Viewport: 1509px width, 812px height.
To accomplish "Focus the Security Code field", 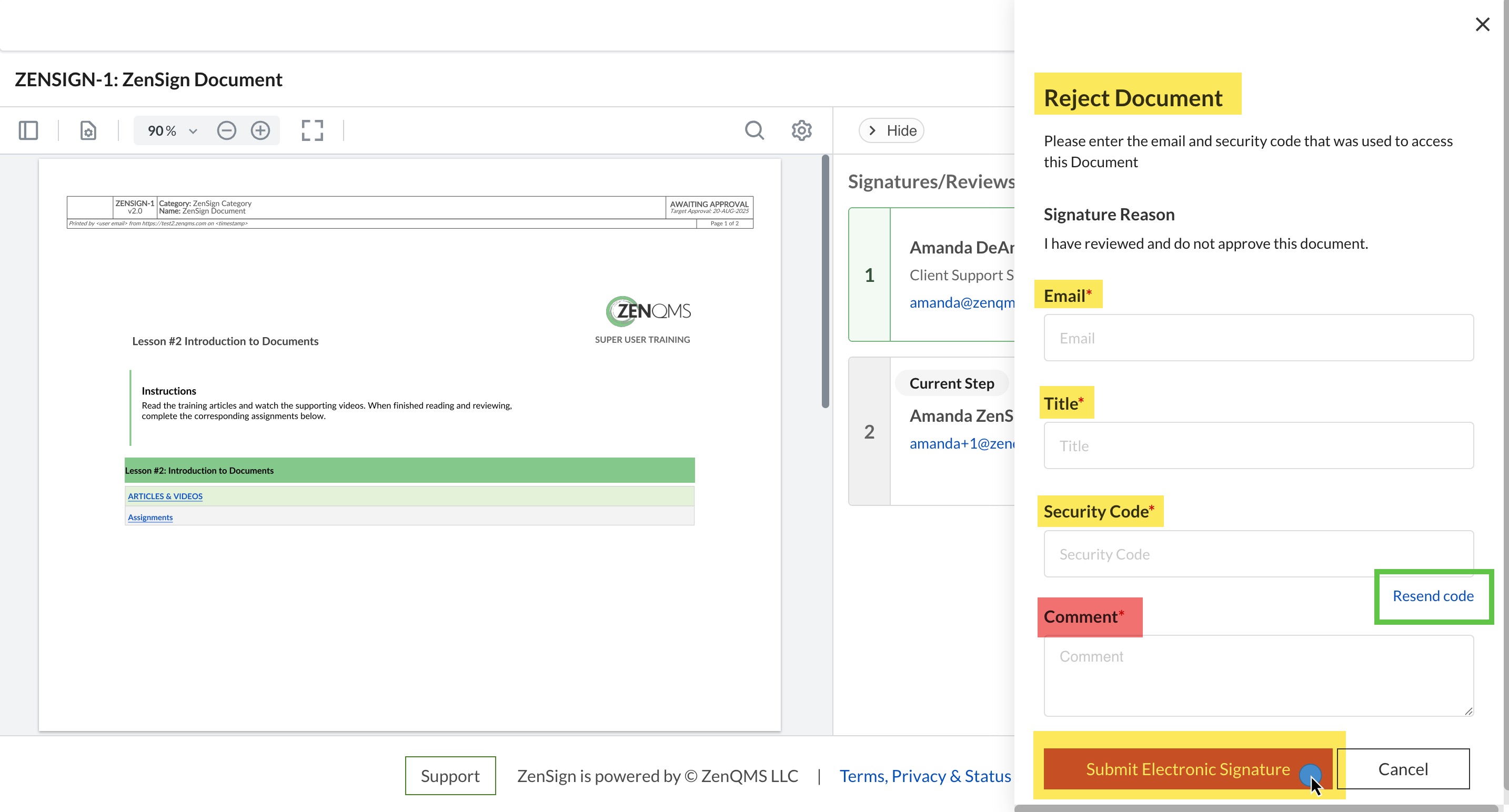I will [x=1258, y=554].
